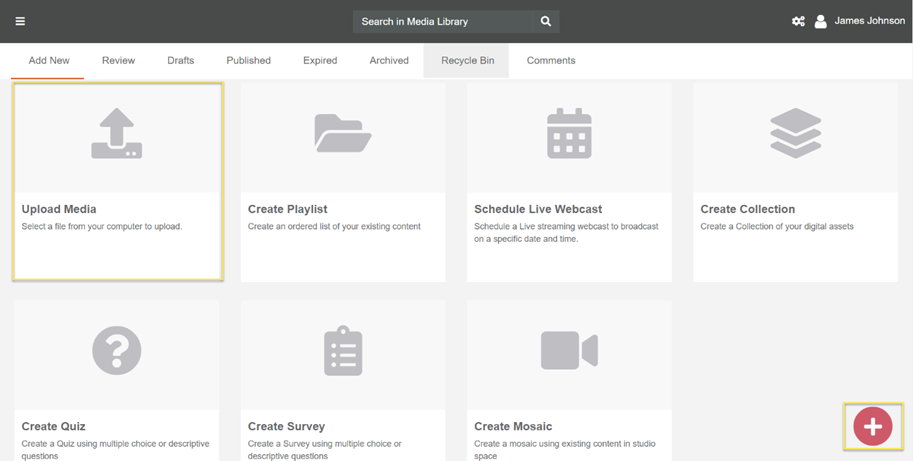Click the search magnifier icon

click(545, 21)
